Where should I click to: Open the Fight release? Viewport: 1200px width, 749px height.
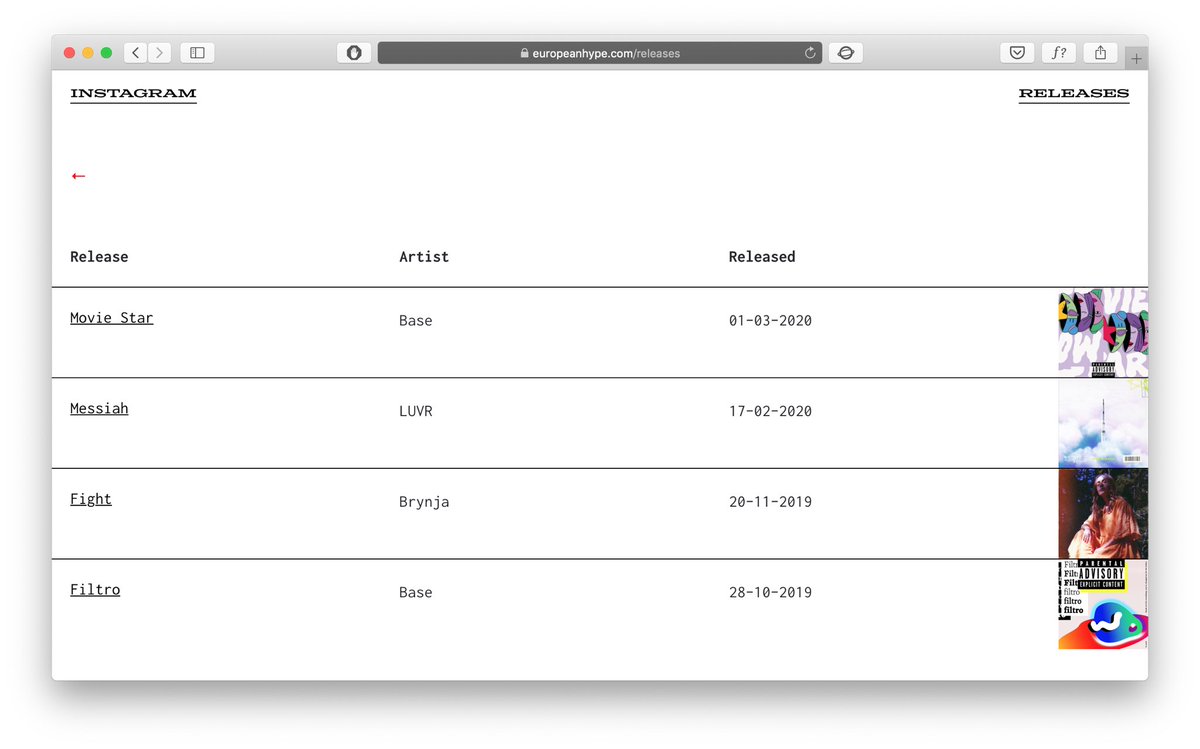pos(91,499)
